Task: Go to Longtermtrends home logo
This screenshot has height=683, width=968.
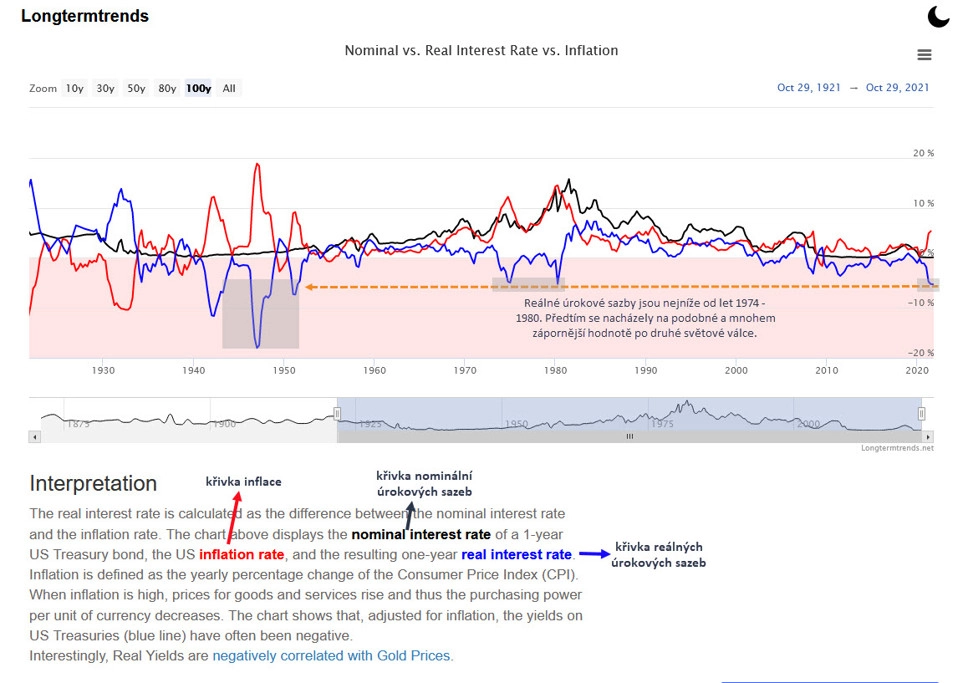Action: coord(85,16)
